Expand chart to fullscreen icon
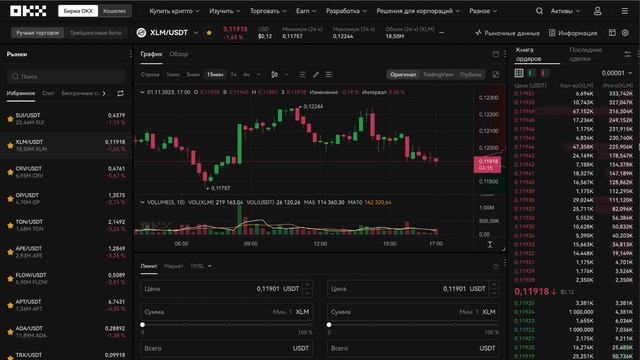Viewport: 640px width, 360px height. (496, 75)
